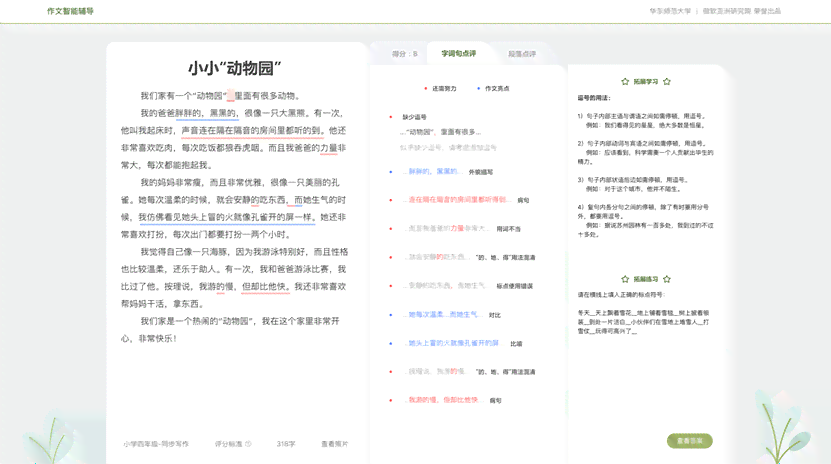The image size is (831, 464).
Task: Click the red-highlighted missing comma in essay
Action: coord(231,96)
